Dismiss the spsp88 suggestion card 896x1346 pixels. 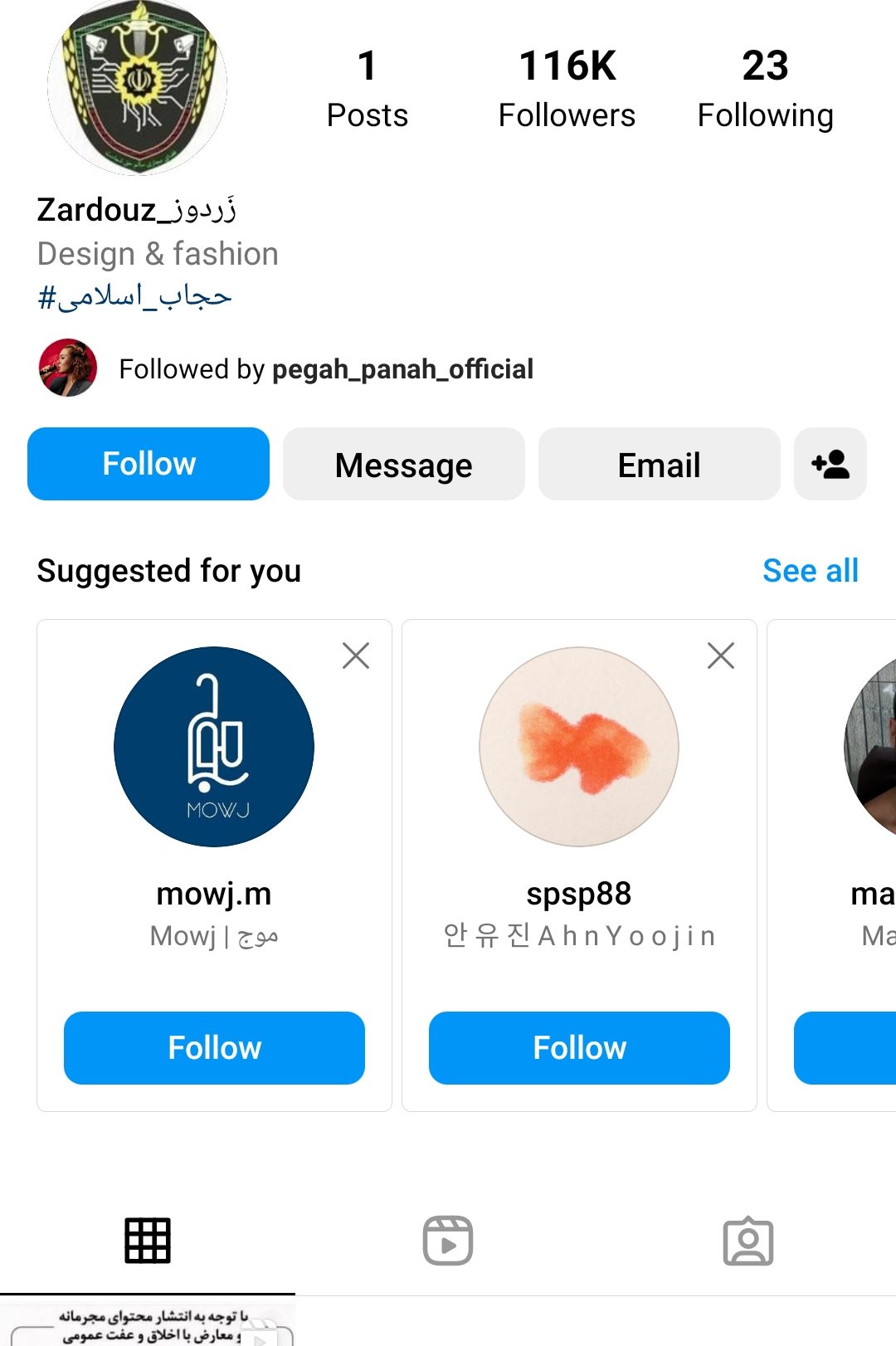click(721, 656)
